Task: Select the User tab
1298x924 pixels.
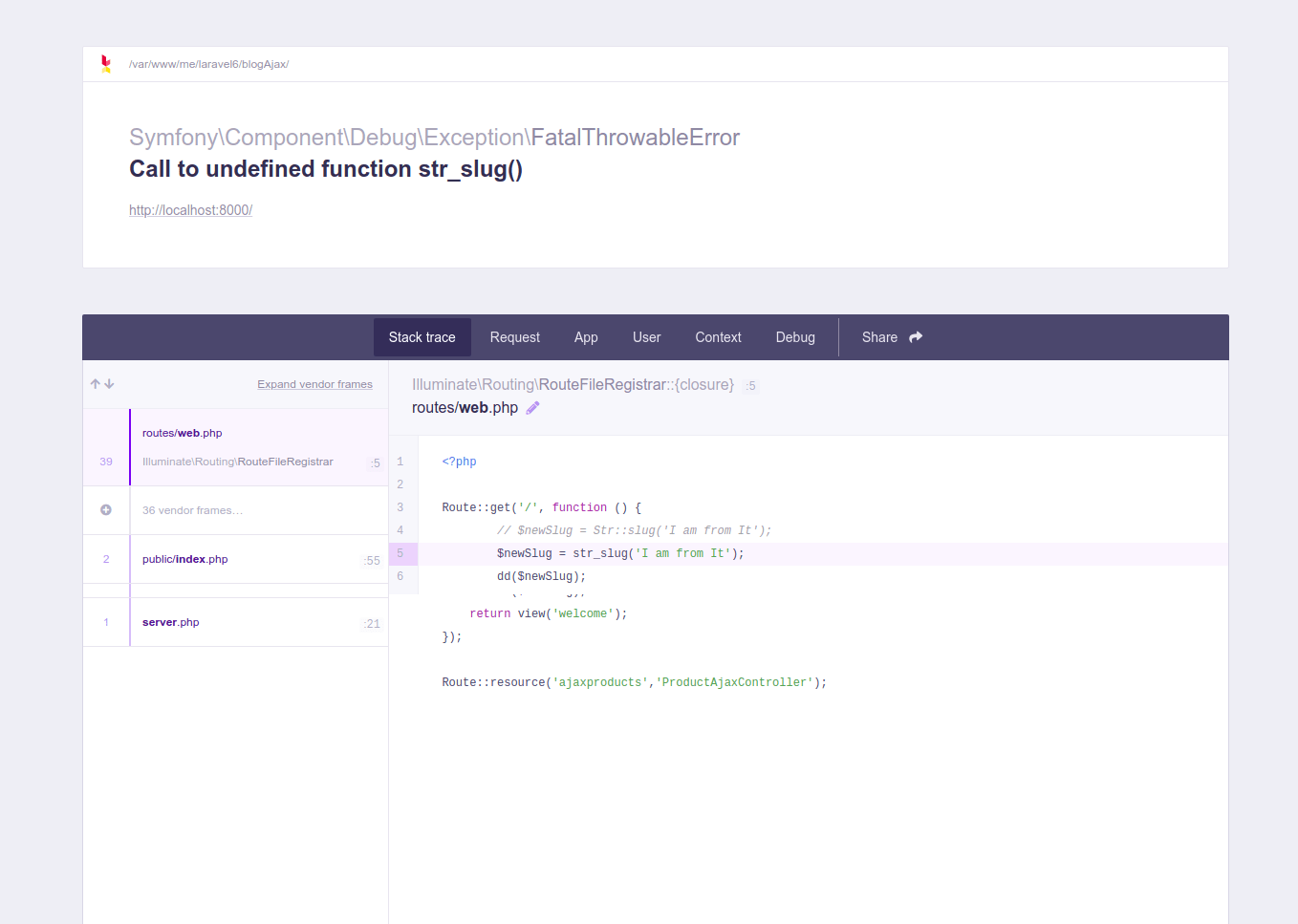Action: coord(646,337)
